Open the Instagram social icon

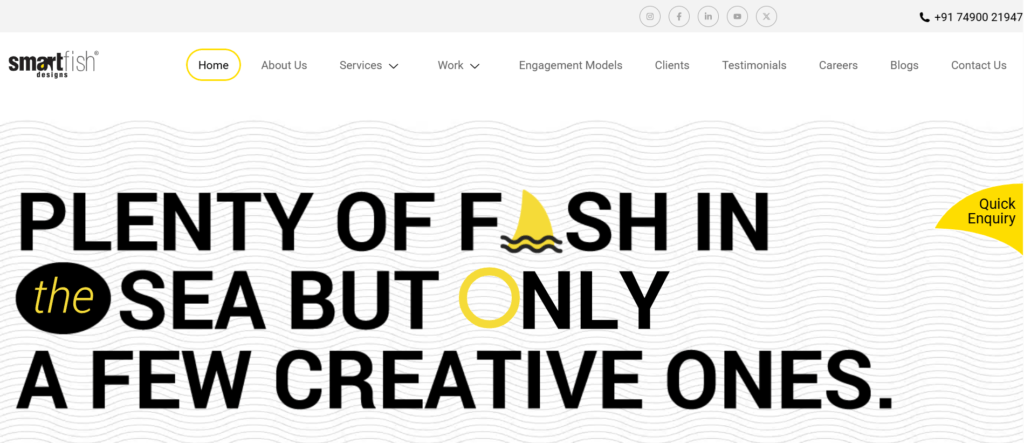650,16
